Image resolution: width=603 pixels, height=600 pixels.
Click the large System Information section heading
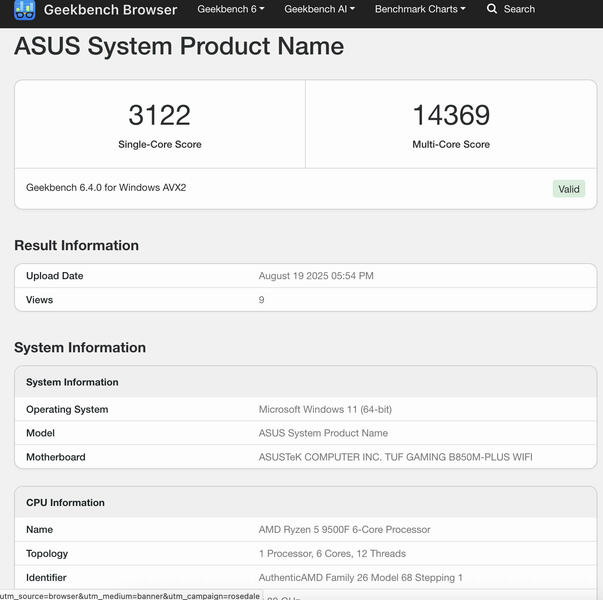80,348
